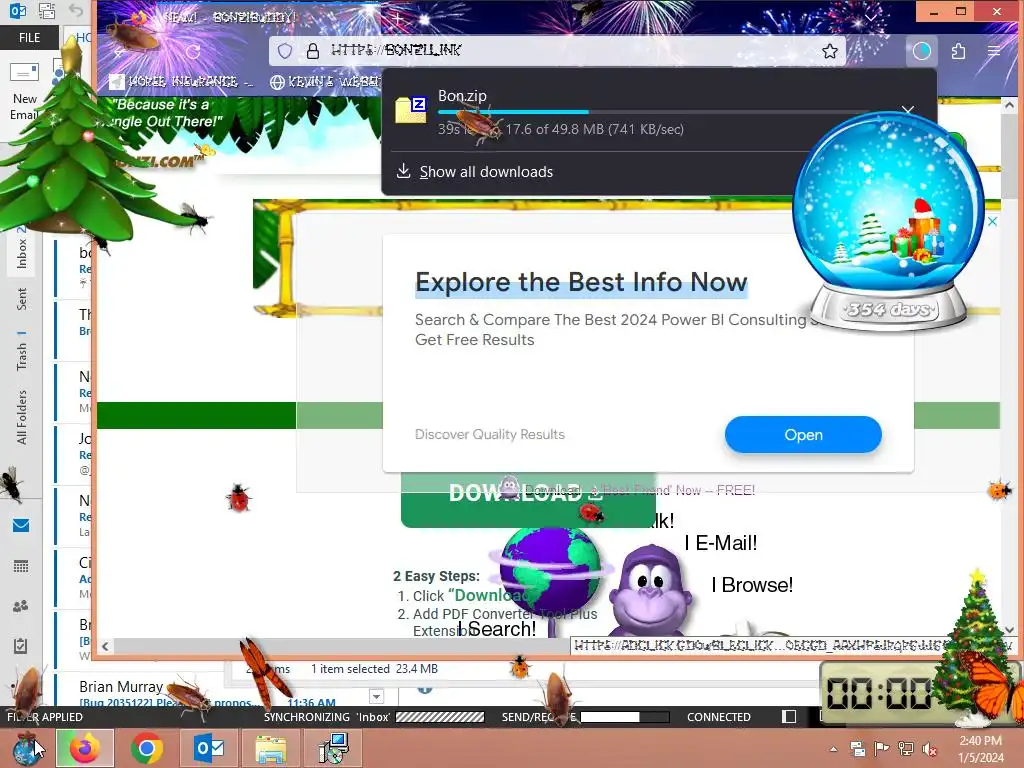
Task: Click the vertical scrollbar down arrow
Action: tap(1009, 630)
